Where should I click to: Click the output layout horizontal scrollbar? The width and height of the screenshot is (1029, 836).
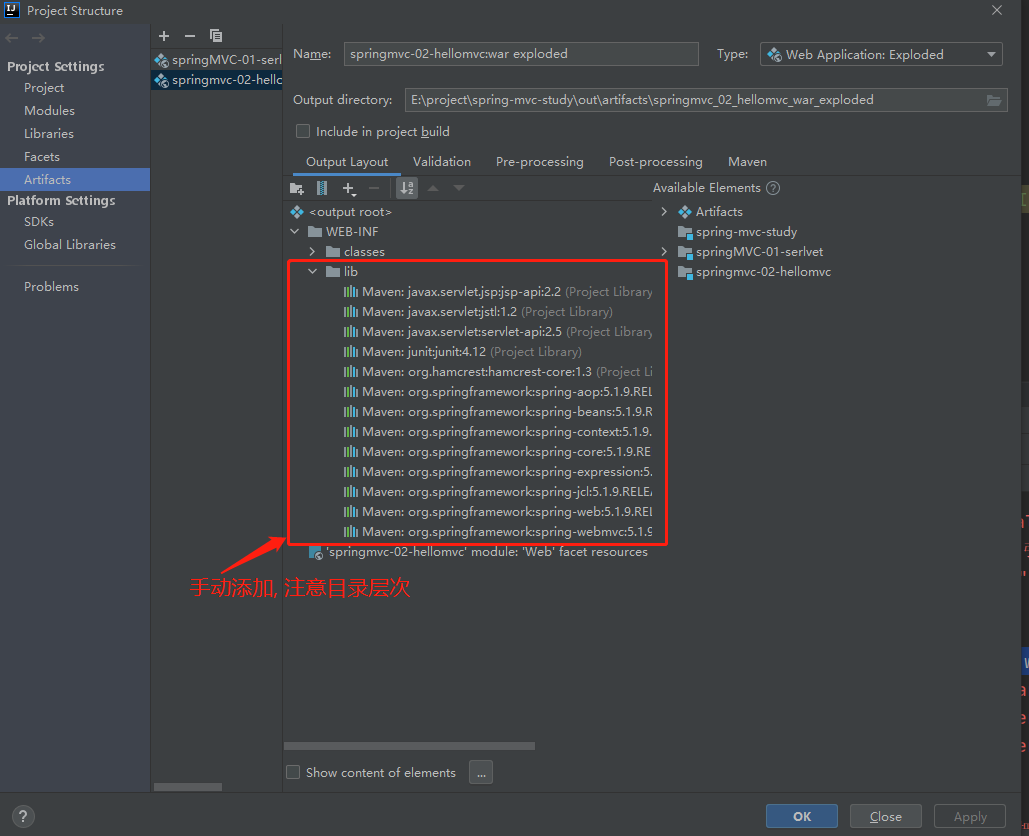[410, 746]
